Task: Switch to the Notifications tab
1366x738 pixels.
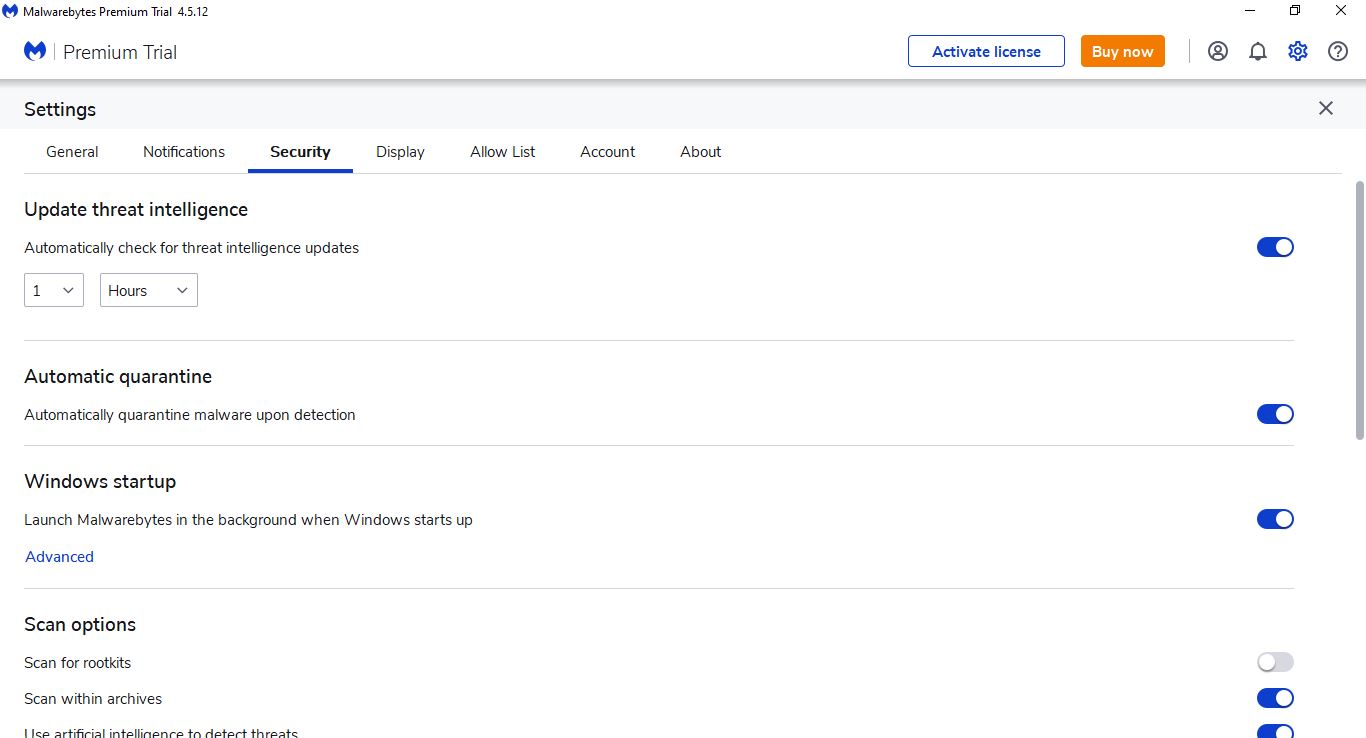Action: coord(184,152)
